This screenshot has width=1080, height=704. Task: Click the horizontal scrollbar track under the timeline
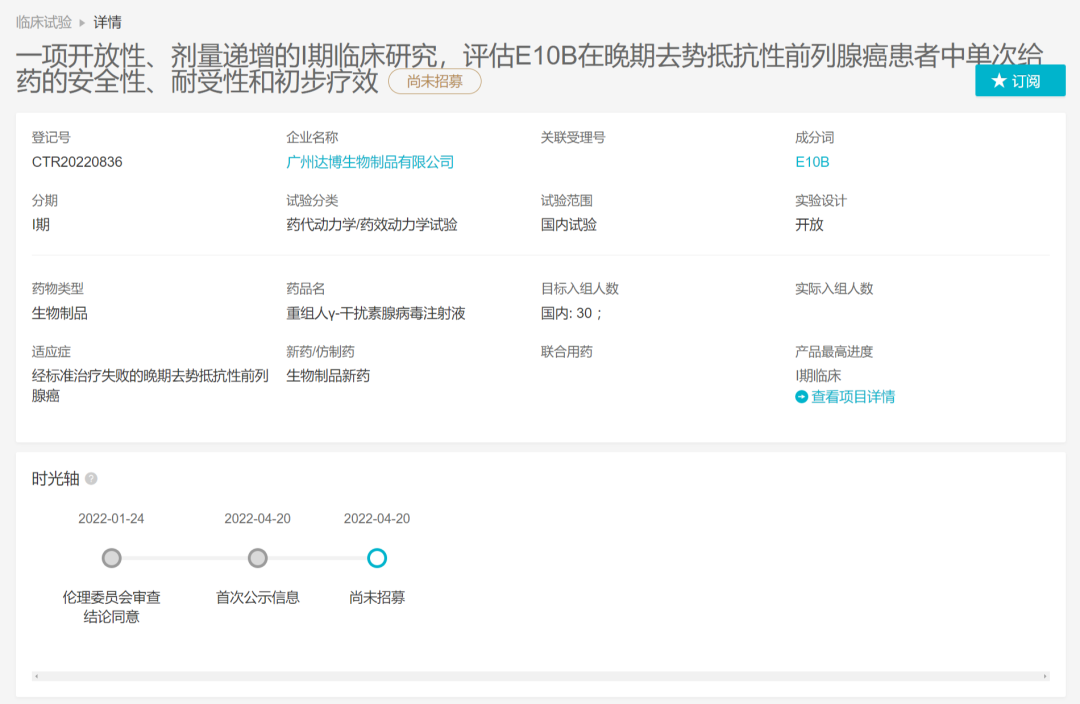click(540, 676)
